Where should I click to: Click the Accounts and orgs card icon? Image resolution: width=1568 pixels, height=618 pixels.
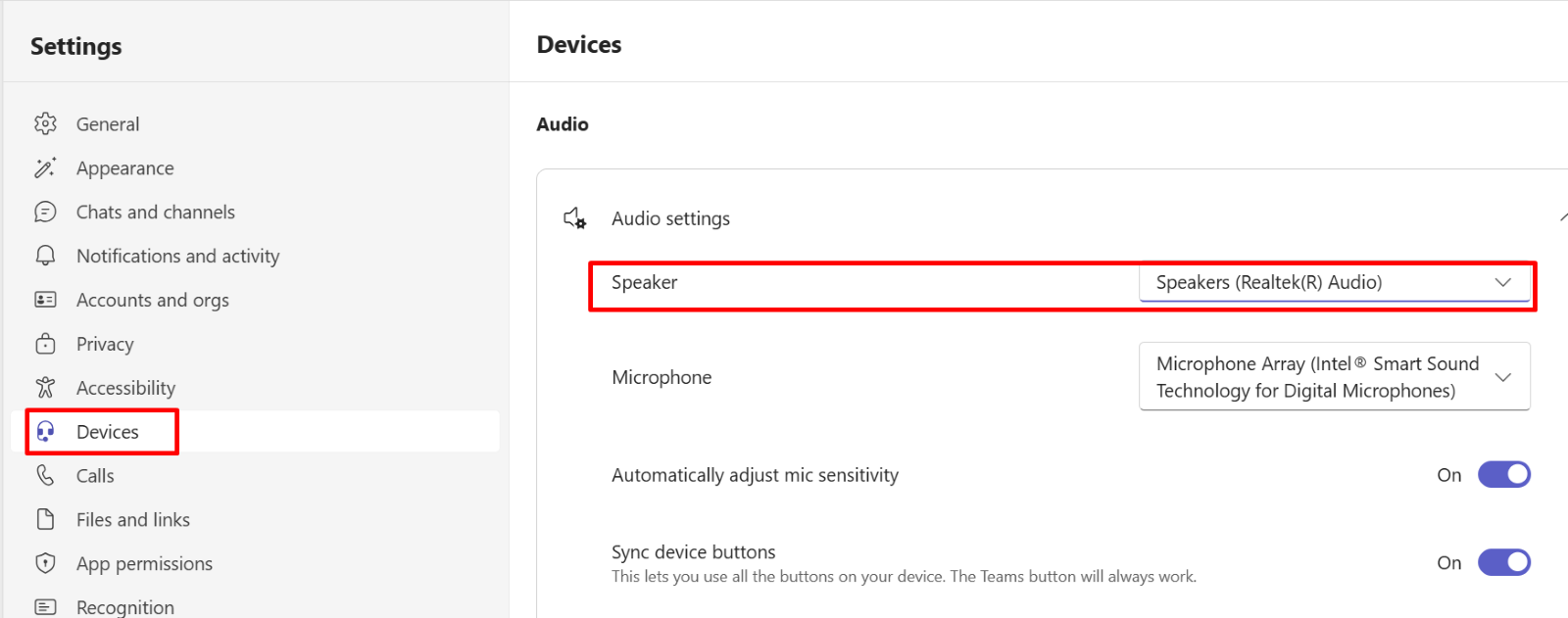click(45, 300)
